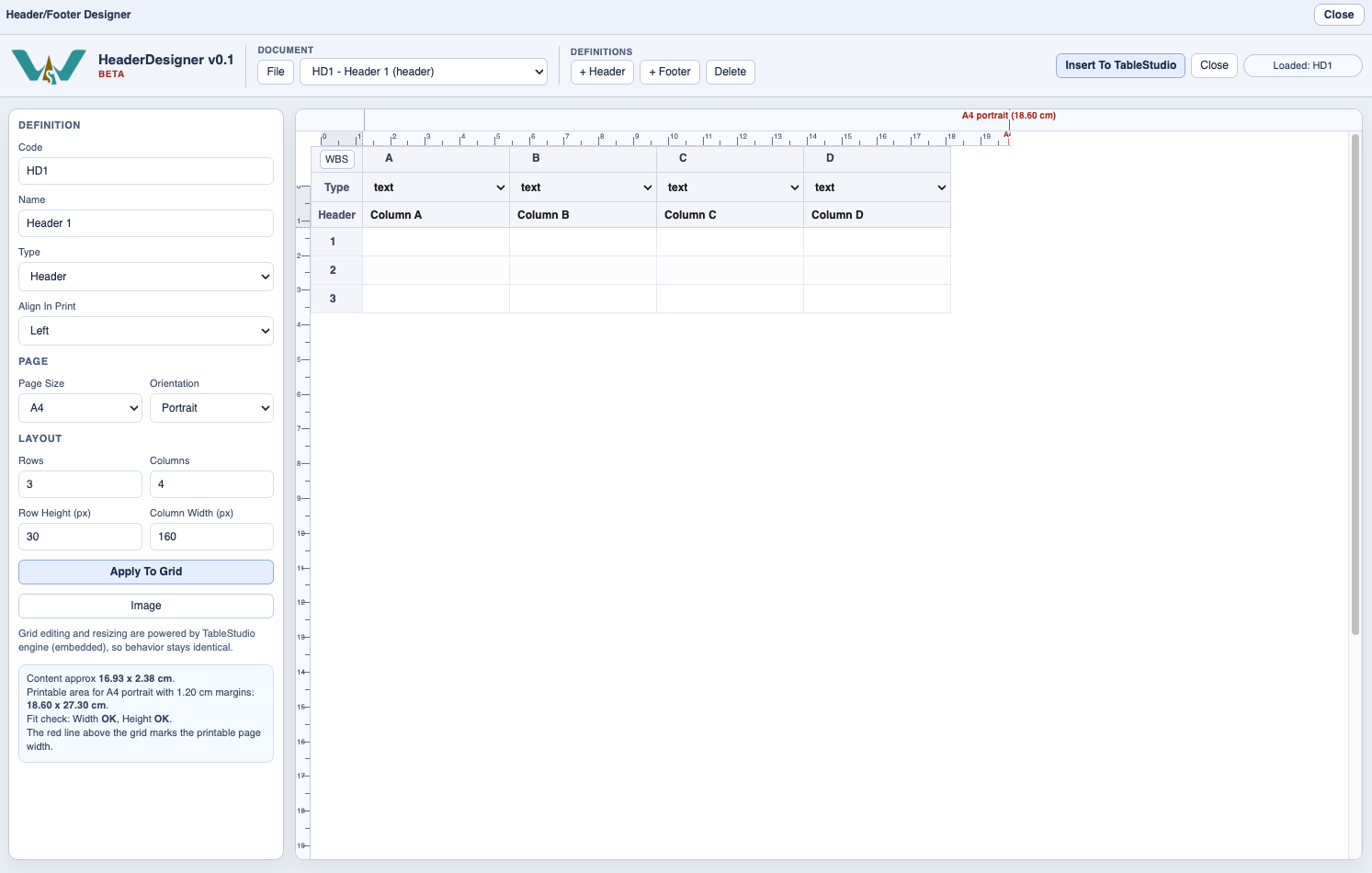Click the Column D header cell
The height and width of the screenshot is (873, 1372).
coord(878,215)
